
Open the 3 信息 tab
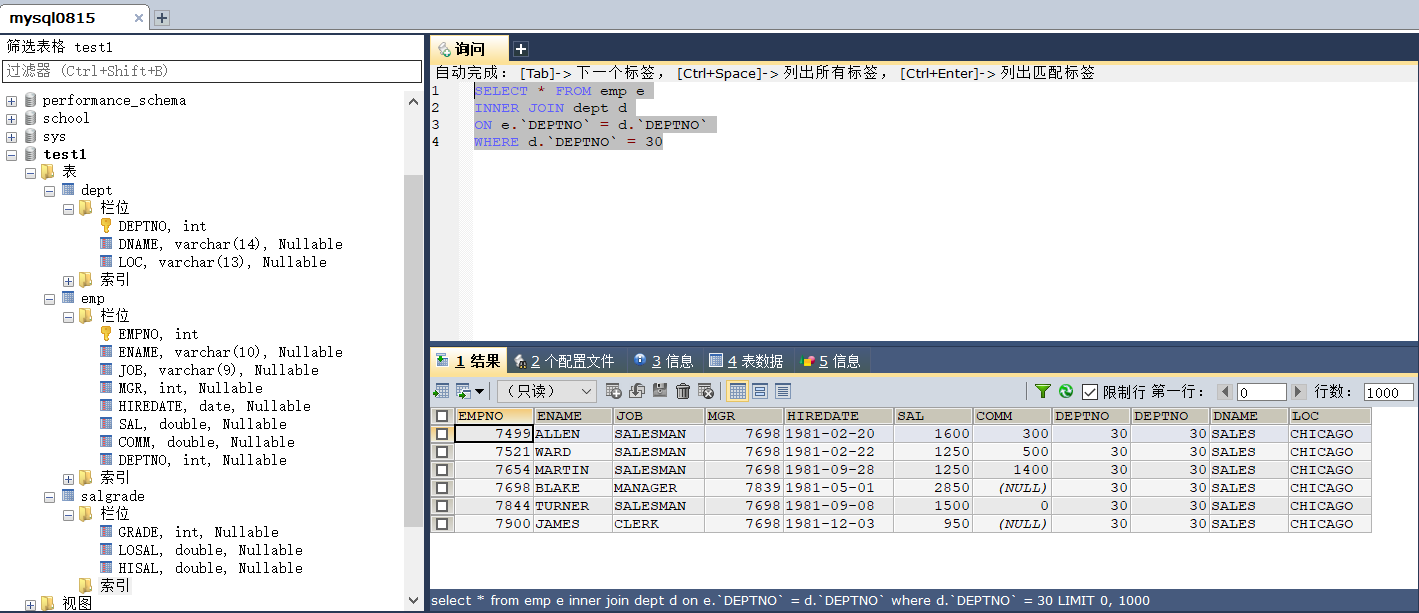(663, 361)
